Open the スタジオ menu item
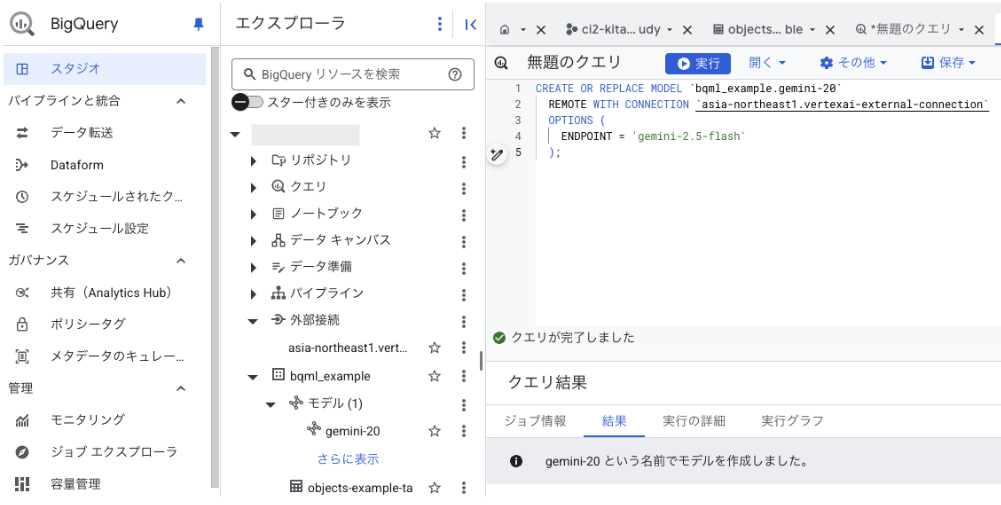This screenshot has height=505, width=1001. (x=105, y=69)
